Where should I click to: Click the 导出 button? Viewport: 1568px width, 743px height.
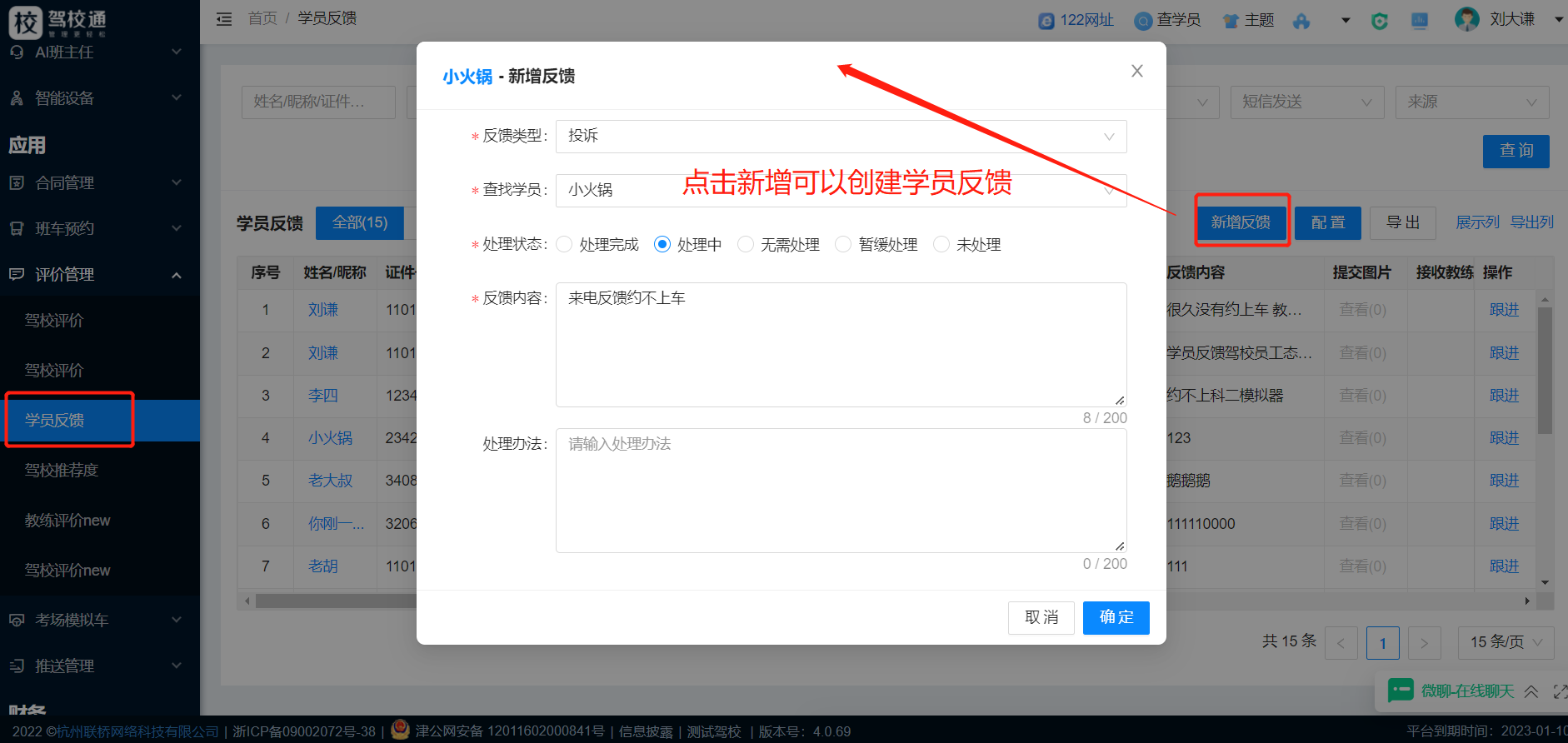pos(1403,223)
